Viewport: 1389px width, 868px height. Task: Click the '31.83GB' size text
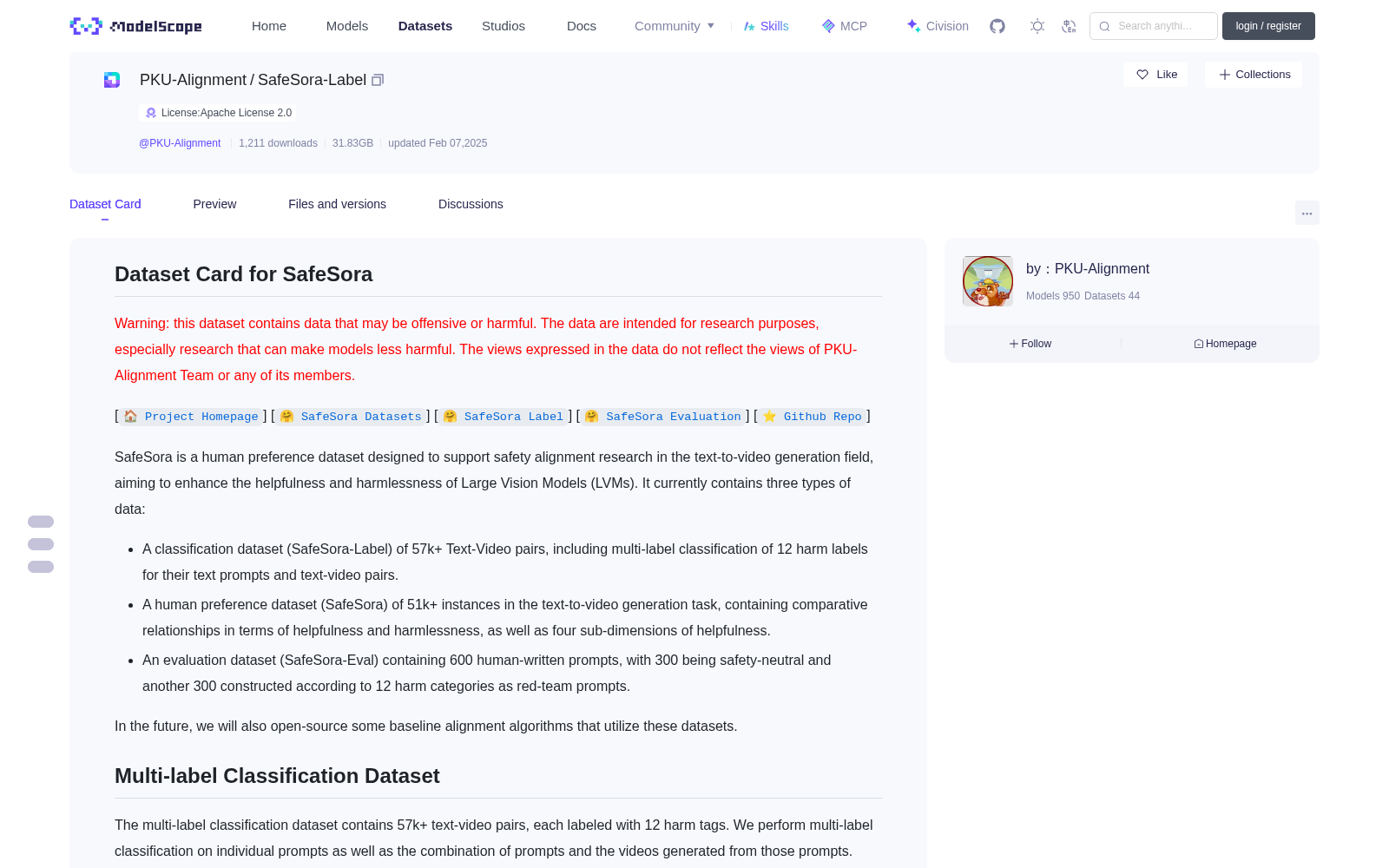pyautogui.click(x=352, y=143)
